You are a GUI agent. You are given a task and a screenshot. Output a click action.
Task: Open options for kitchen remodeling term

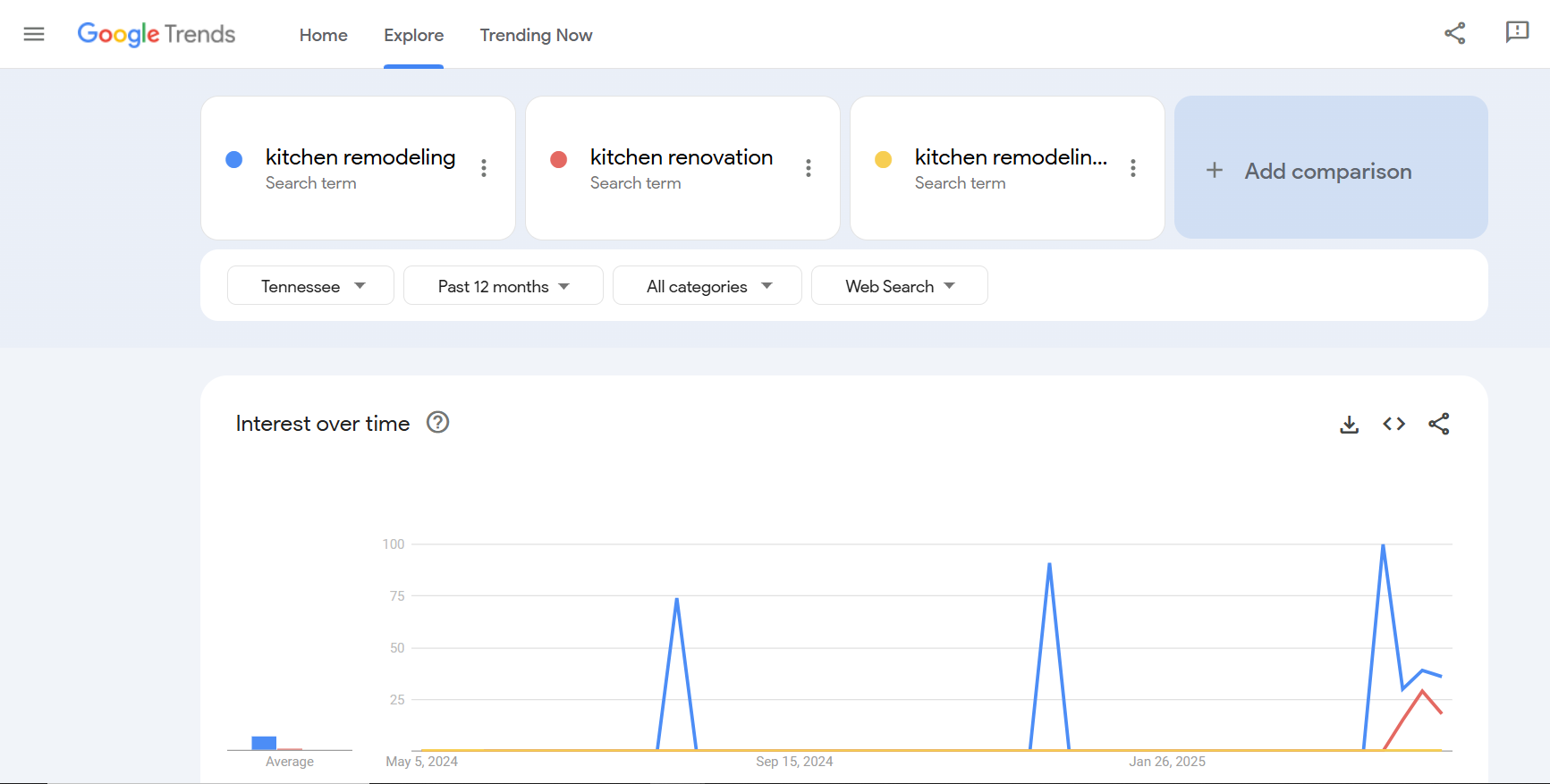point(484,168)
